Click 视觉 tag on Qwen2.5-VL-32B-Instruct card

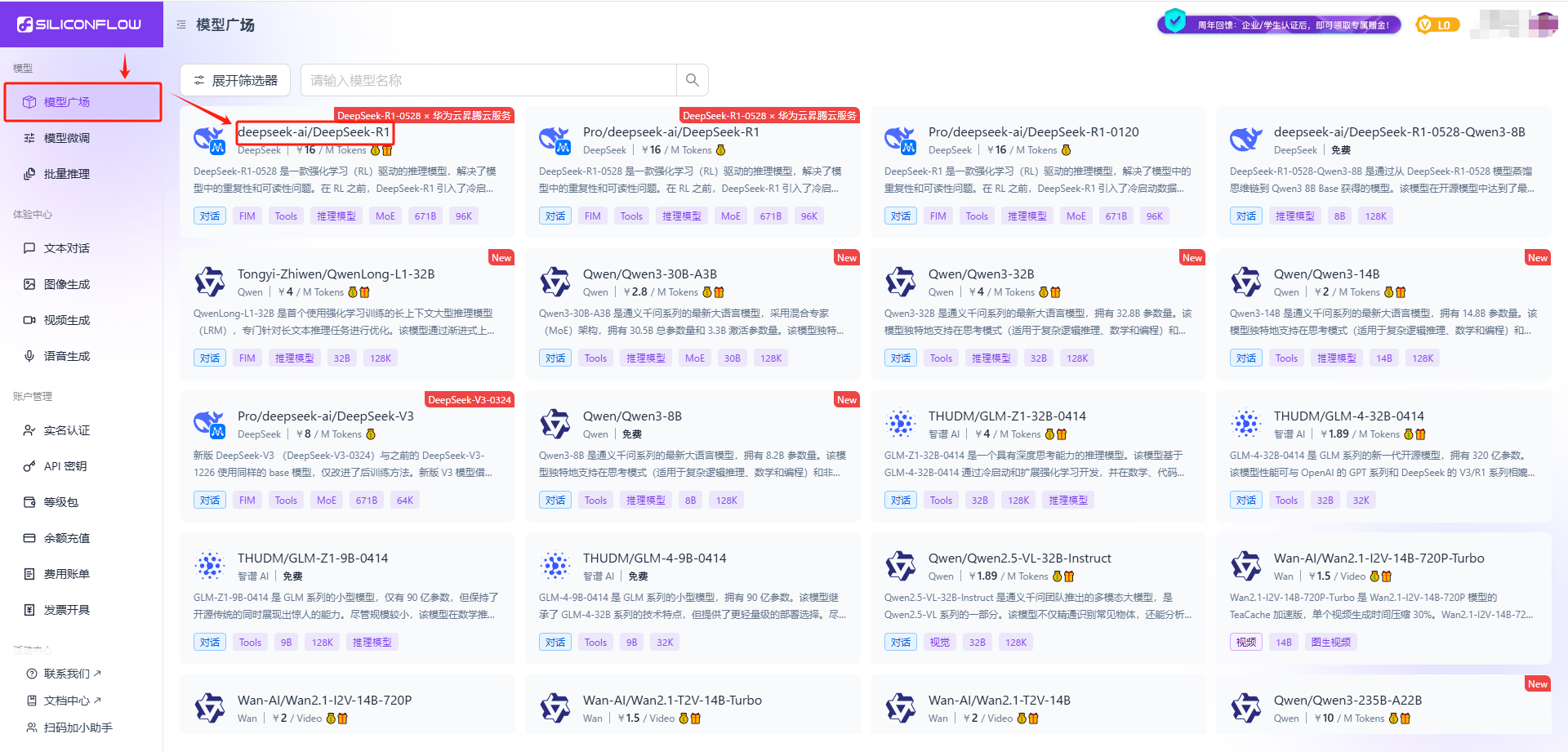click(940, 642)
